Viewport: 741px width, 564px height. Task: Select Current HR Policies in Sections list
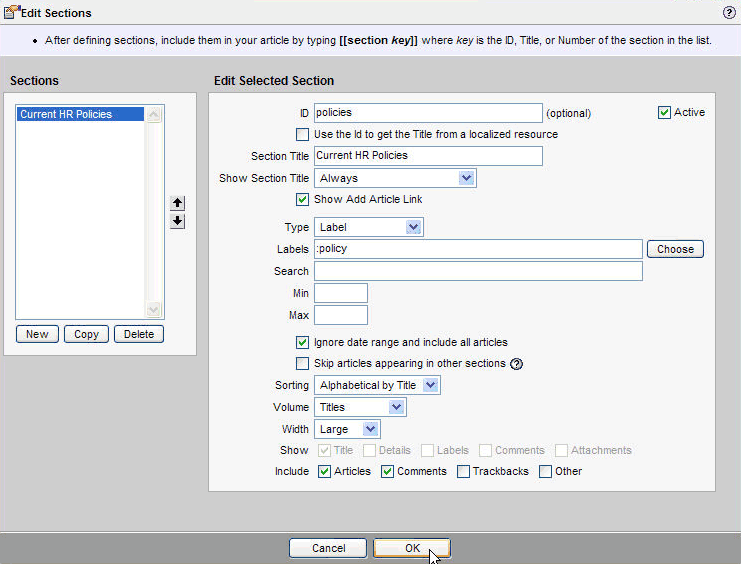(x=66, y=115)
